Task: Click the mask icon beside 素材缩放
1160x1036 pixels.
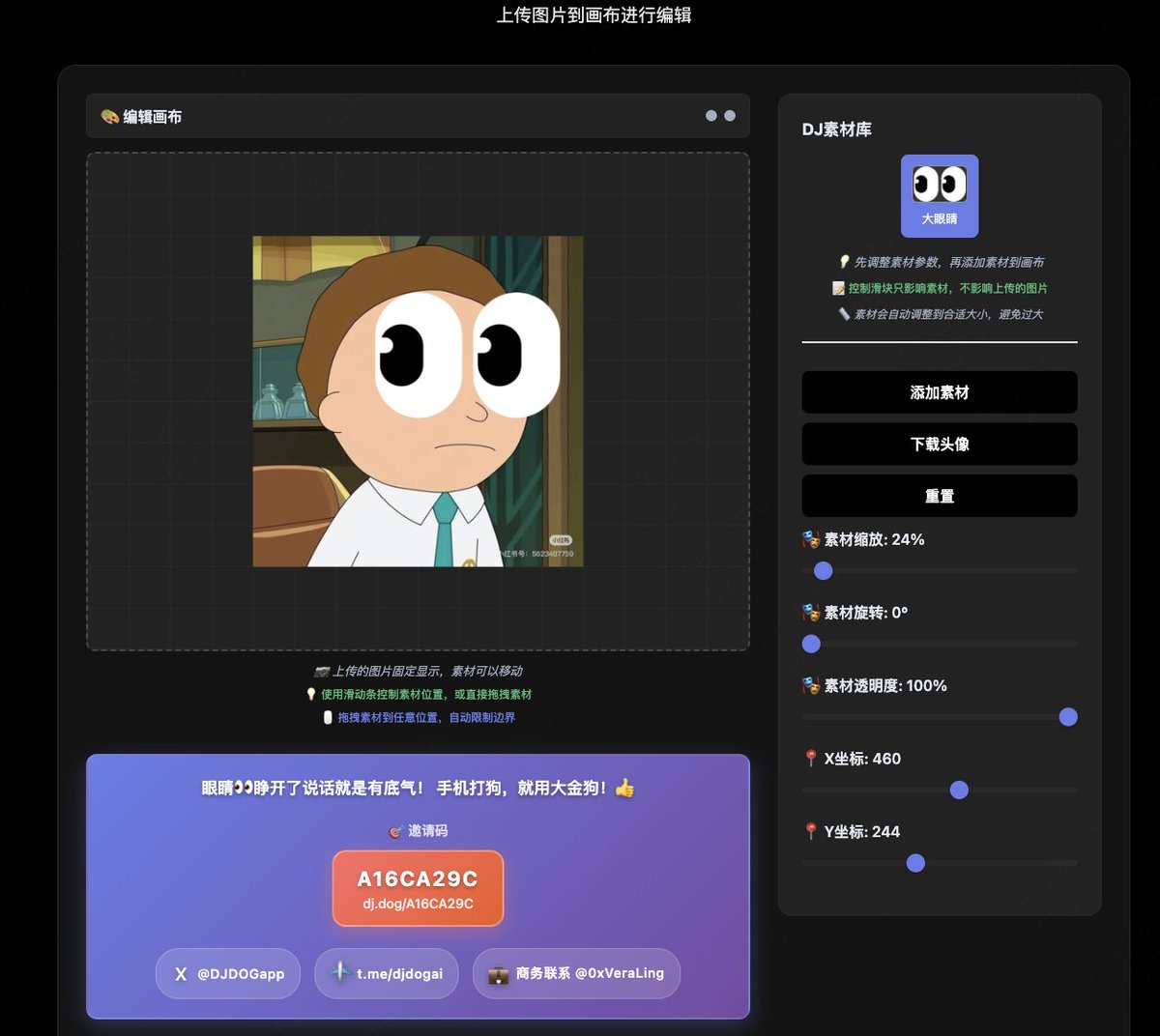Action: point(811,539)
